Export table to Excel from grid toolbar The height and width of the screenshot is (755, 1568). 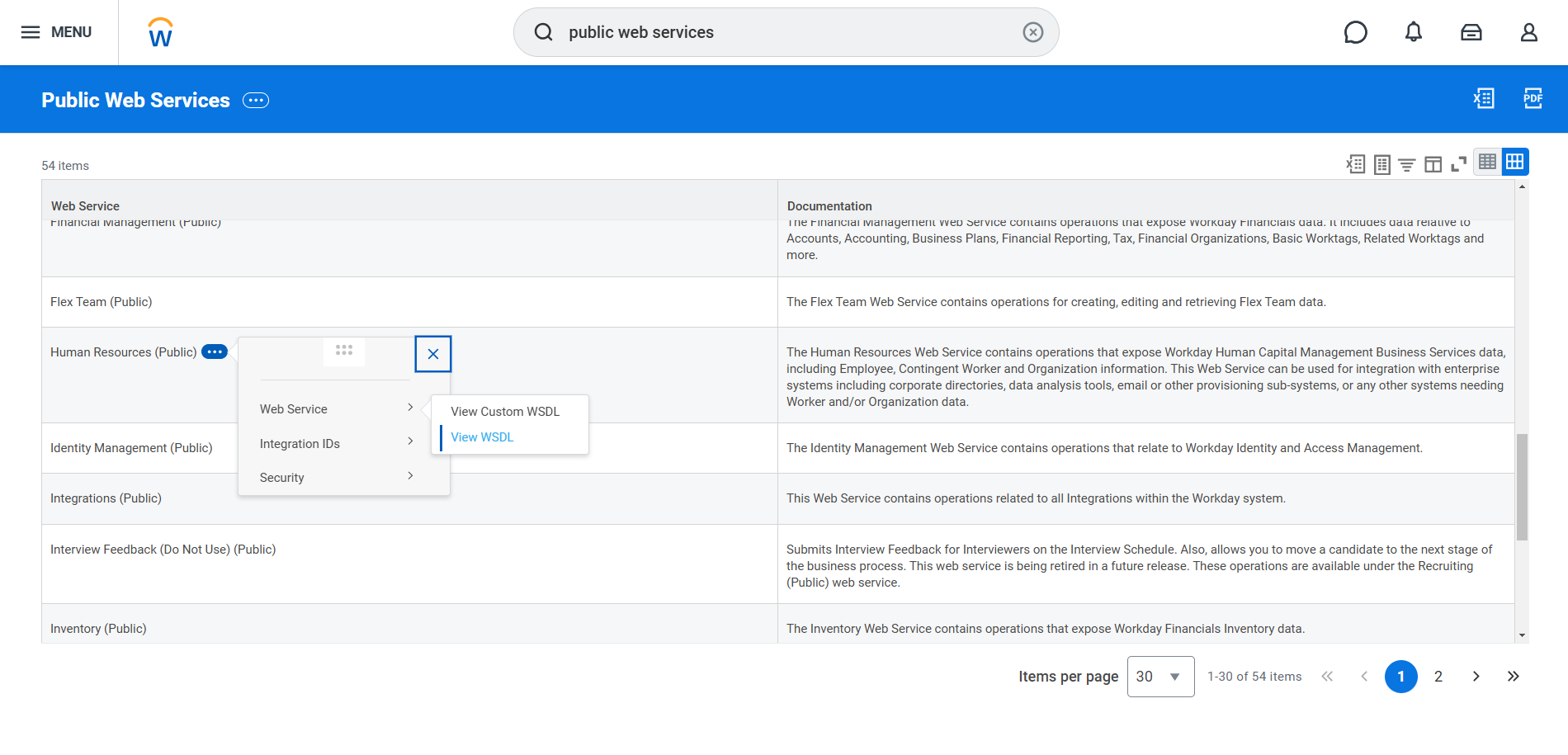[x=1356, y=164]
